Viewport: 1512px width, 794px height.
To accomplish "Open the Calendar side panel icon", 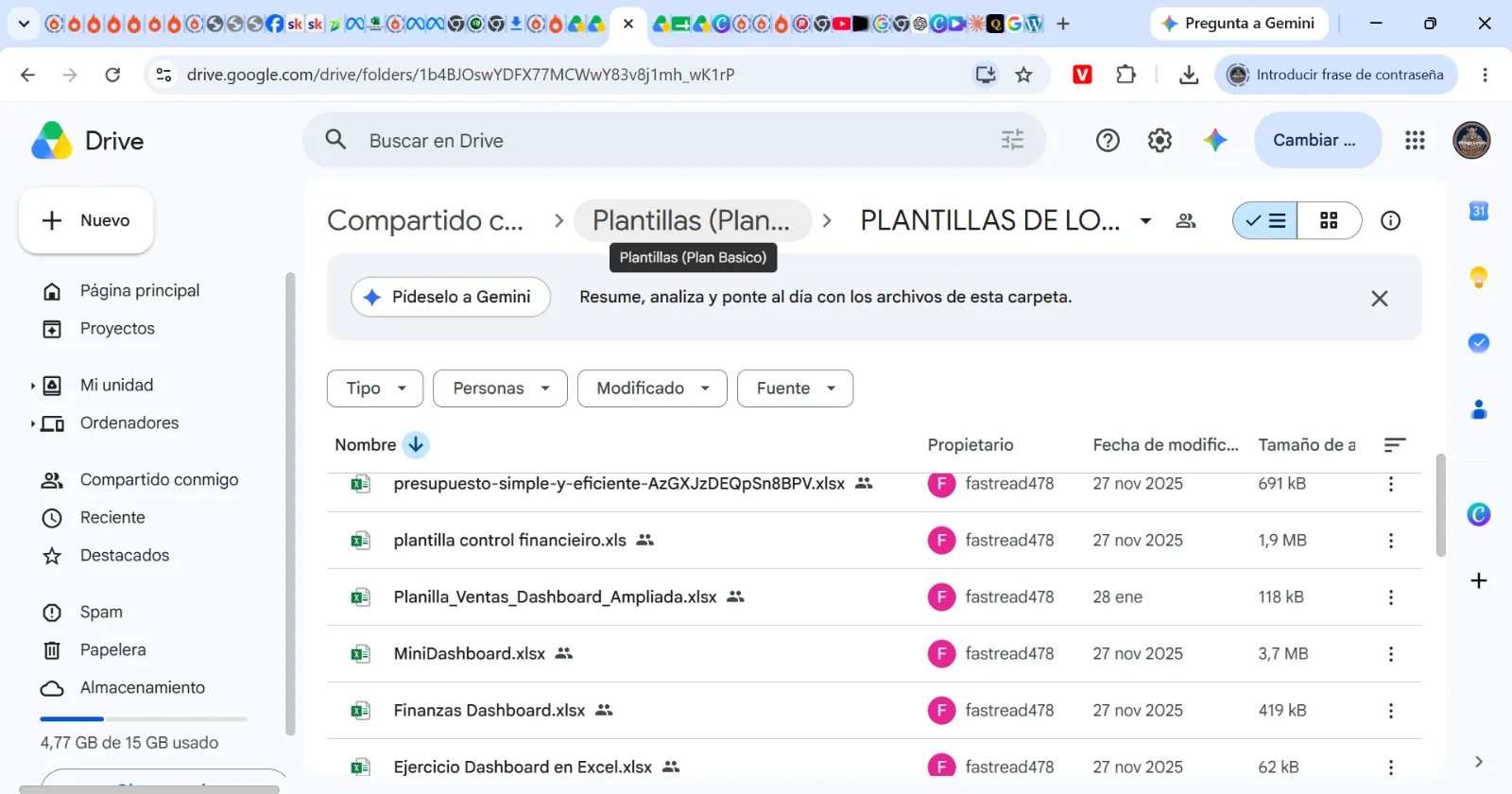I will pyautogui.click(x=1479, y=211).
